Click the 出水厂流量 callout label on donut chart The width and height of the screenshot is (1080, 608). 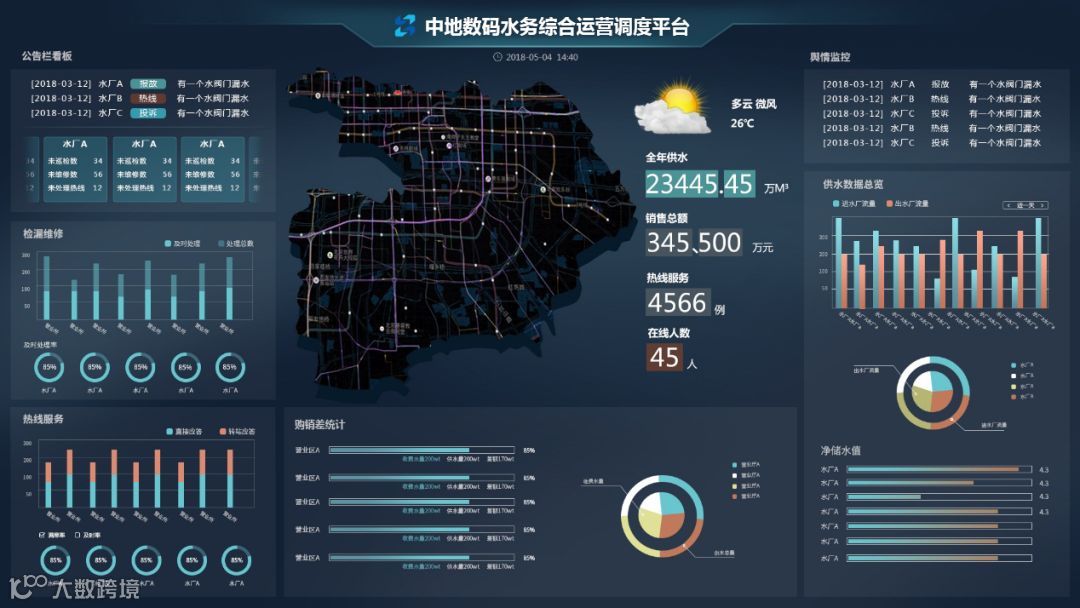(866, 370)
